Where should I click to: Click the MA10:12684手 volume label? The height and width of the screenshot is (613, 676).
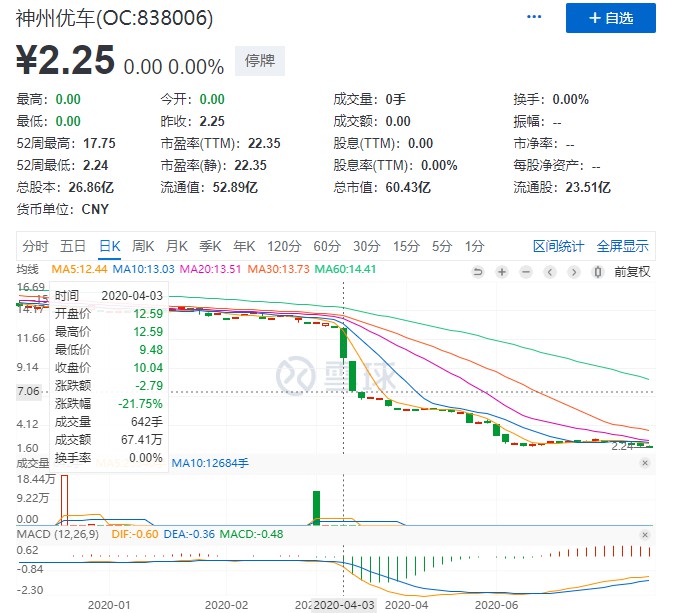point(210,463)
